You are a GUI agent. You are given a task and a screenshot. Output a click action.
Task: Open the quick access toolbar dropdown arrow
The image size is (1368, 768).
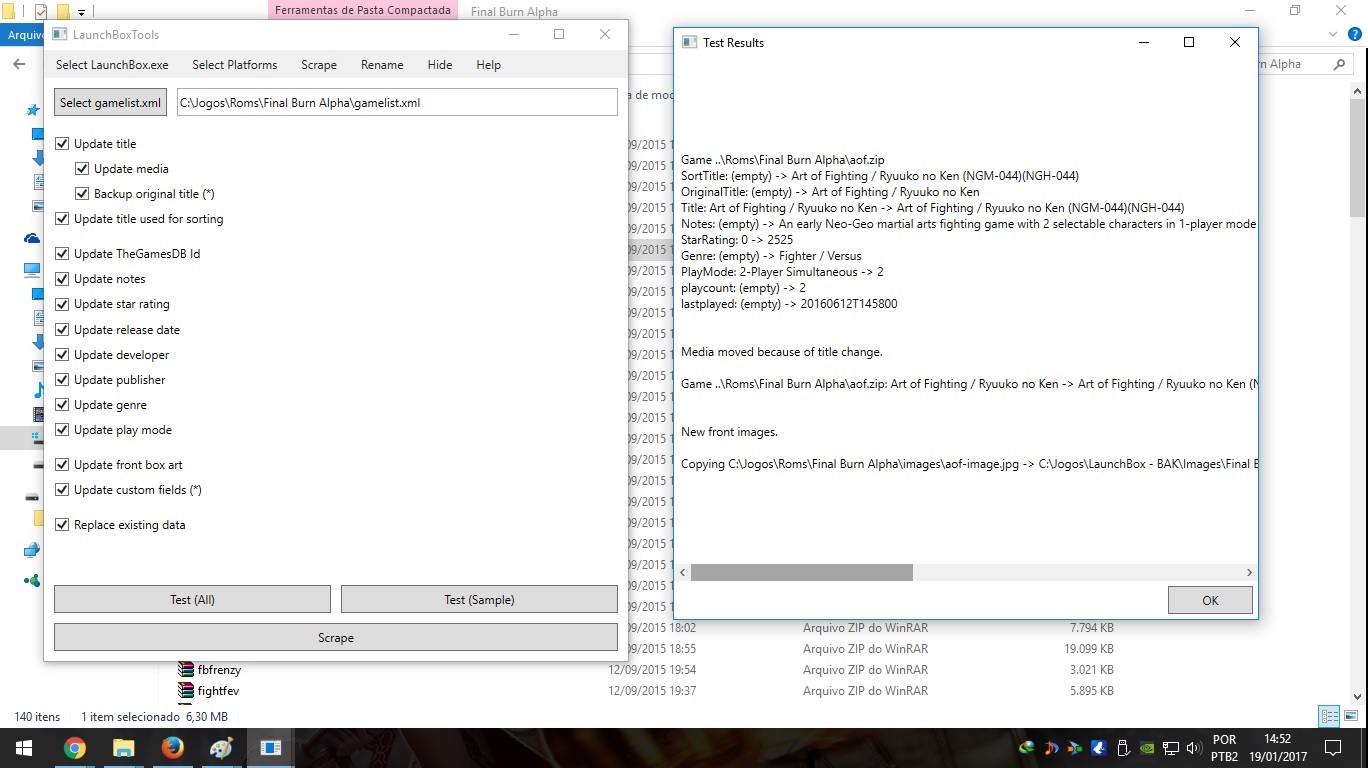(x=81, y=13)
